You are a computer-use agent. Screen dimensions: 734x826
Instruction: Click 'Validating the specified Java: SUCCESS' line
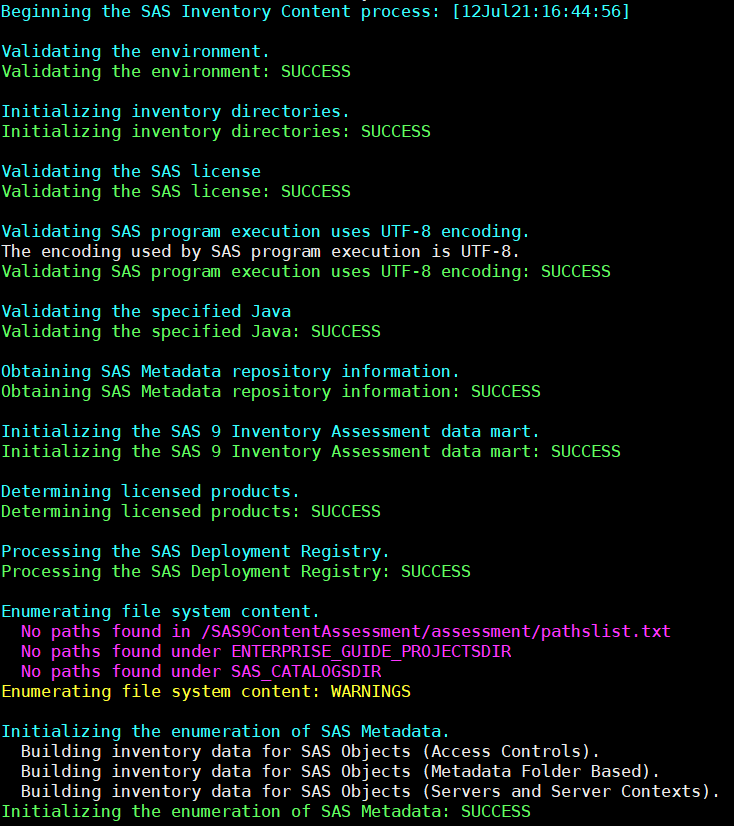coord(191,332)
